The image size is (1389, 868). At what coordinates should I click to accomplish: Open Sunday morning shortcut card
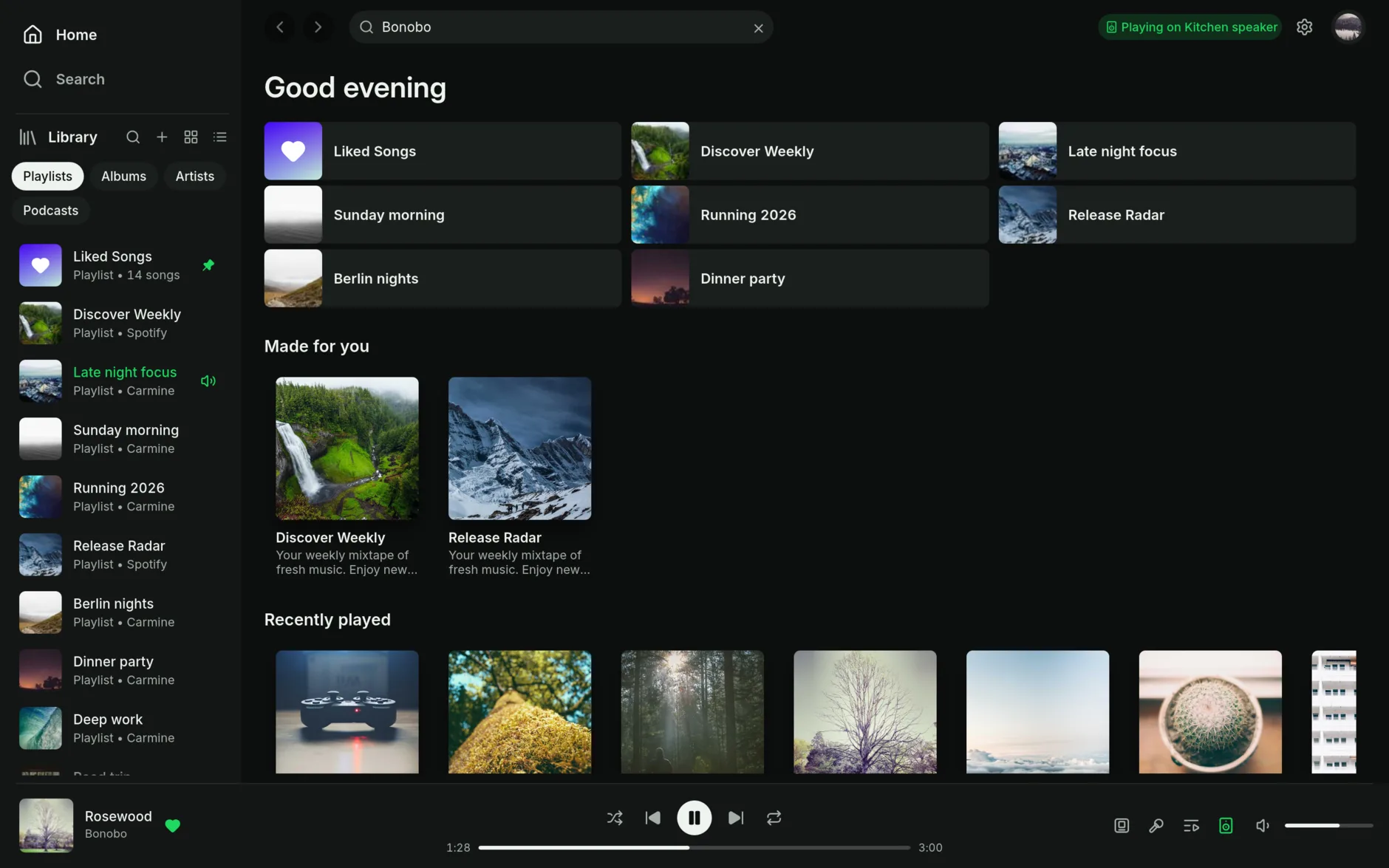pyautogui.click(x=443, y=215)
